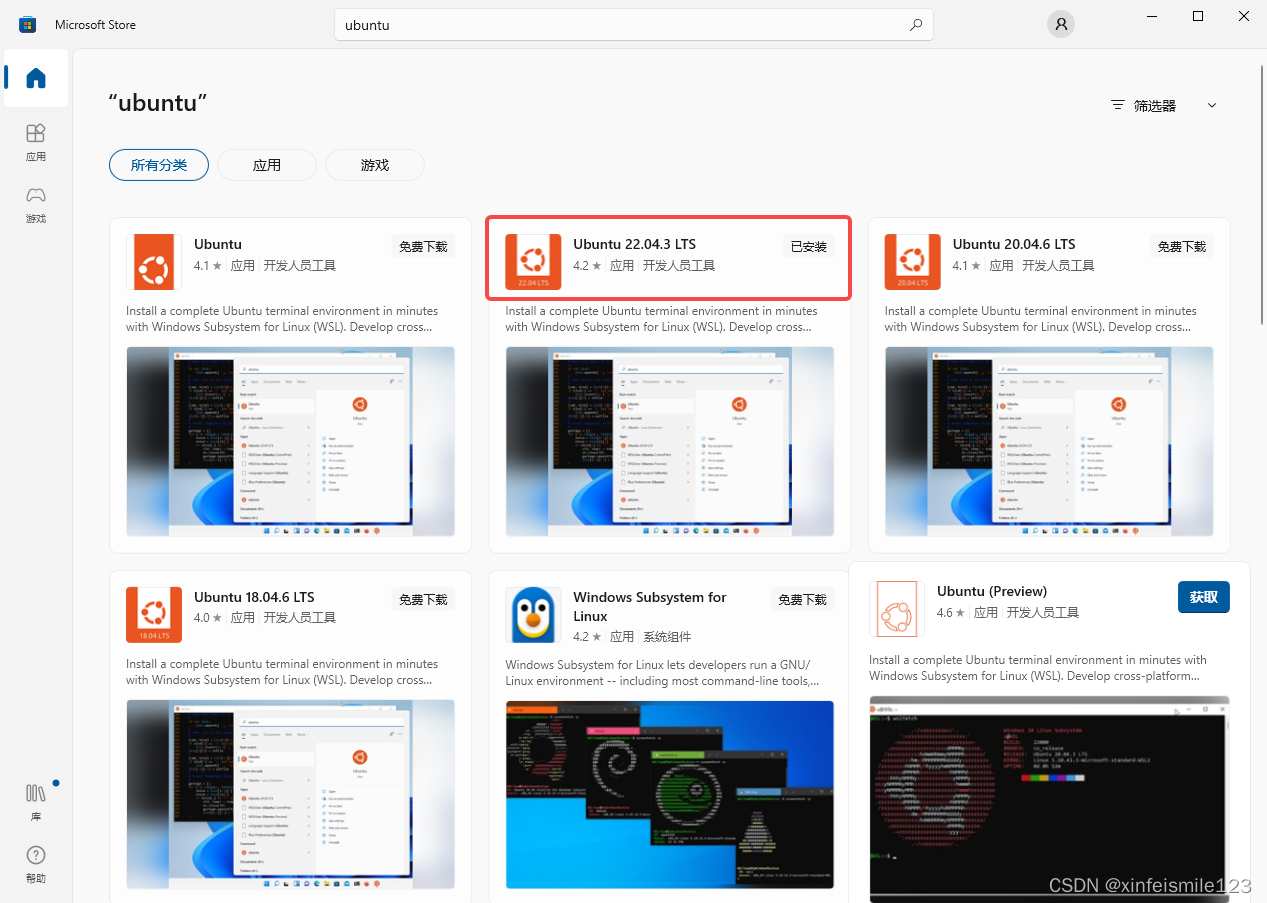Click the search box containing ubuntu

pos(634,25)
